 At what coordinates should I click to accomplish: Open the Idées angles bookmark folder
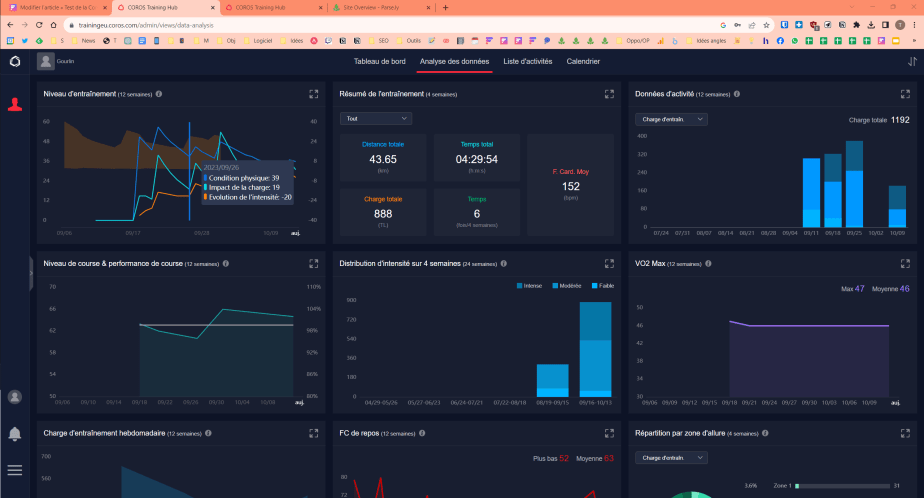point(706,41)
